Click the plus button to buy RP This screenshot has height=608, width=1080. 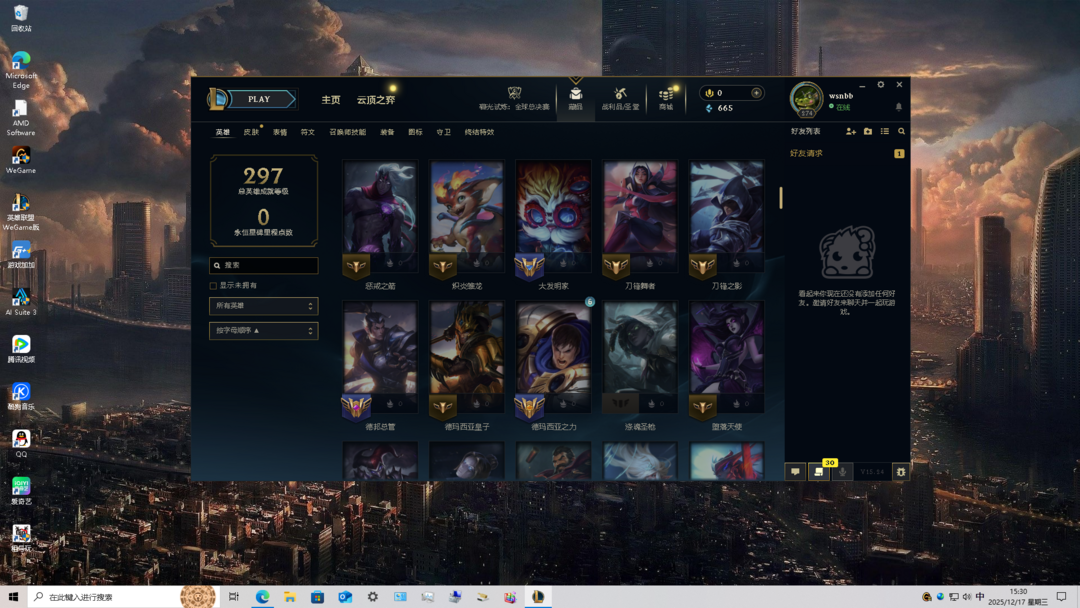(x=756, y=93)
